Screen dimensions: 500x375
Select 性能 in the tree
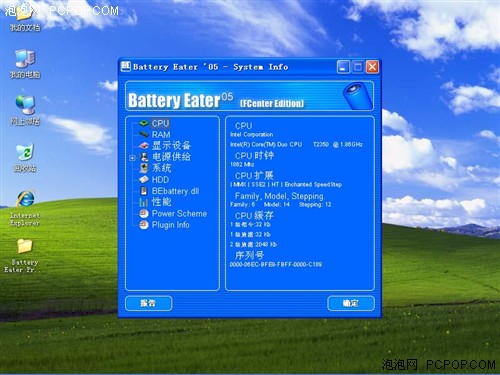pos(162,202)
